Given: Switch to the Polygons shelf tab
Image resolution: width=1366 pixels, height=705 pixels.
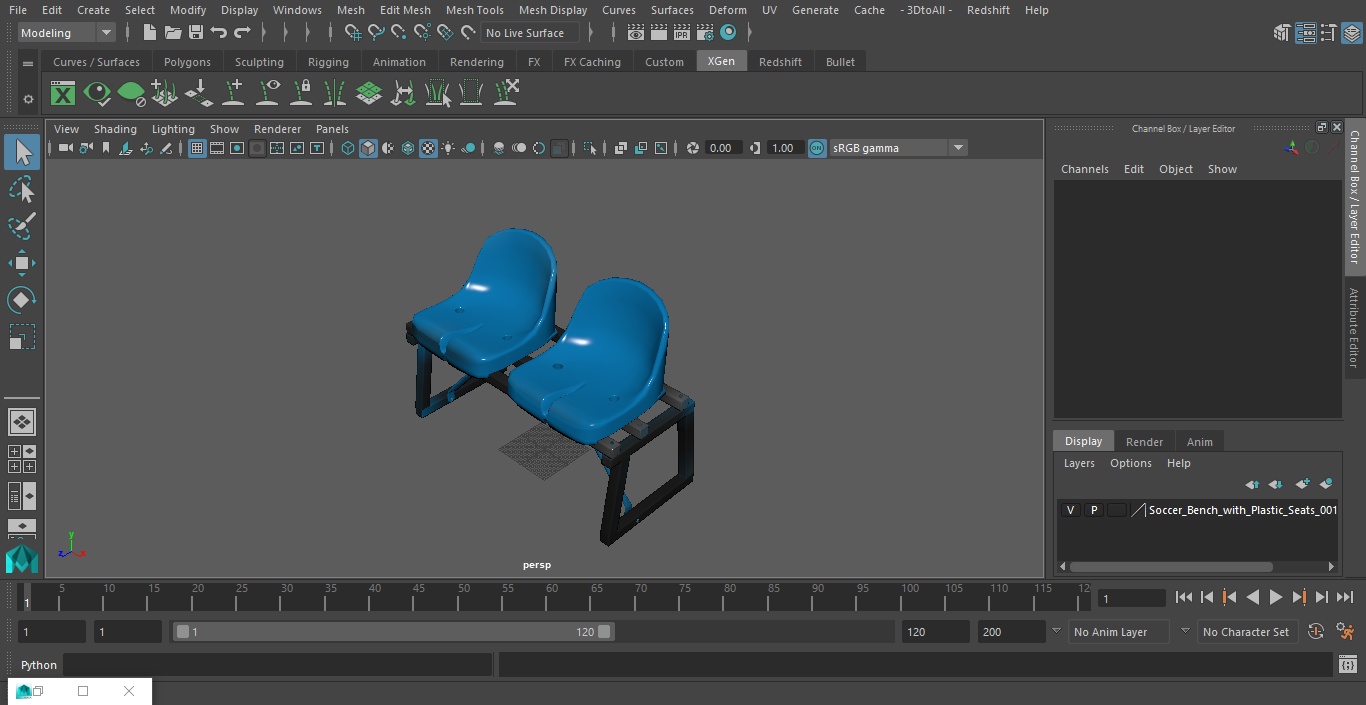Looking at the screenshot, I should (x=187, y=62).
